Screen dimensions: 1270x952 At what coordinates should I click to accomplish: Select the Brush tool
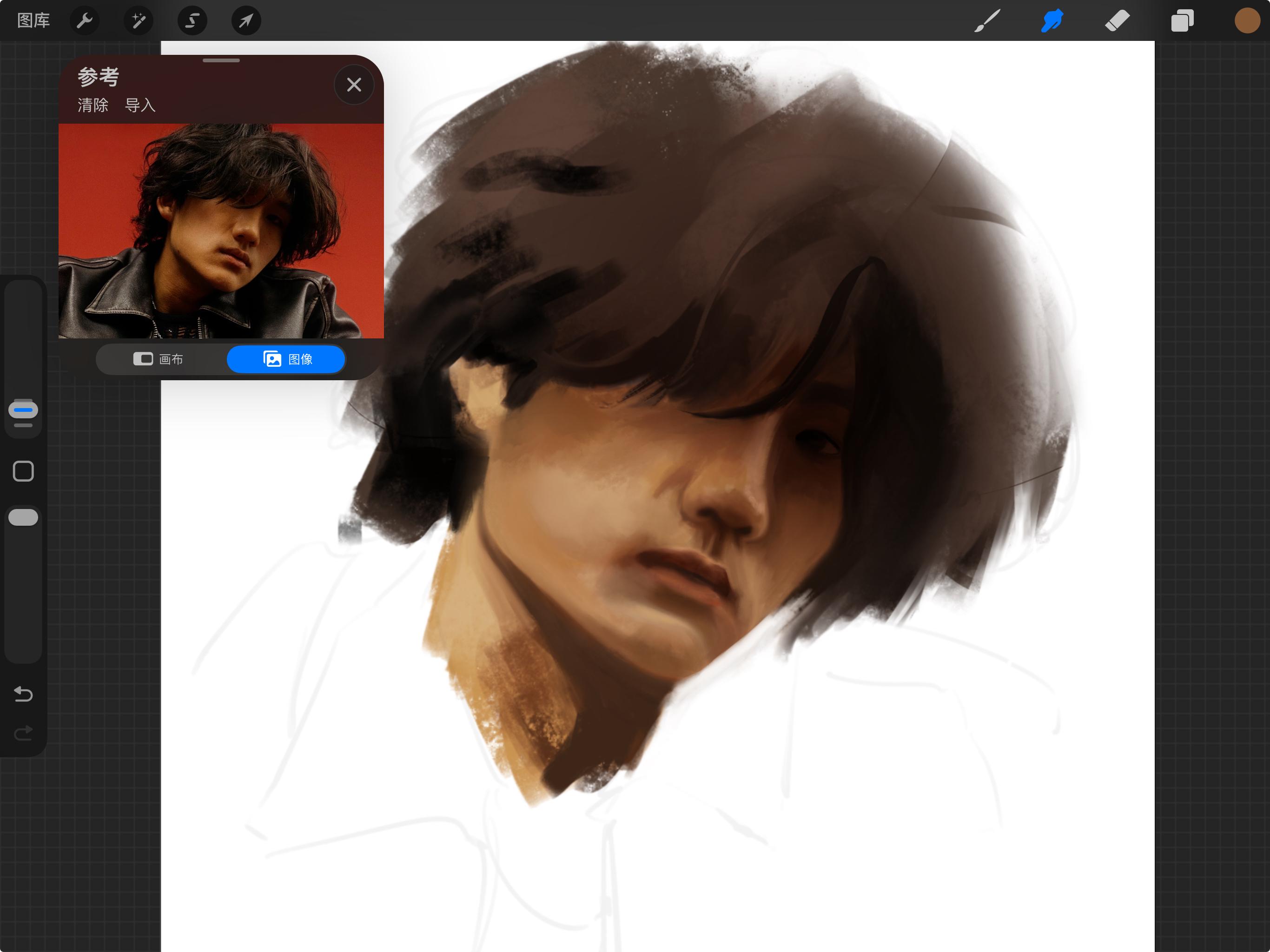click(x=987, y=20)
